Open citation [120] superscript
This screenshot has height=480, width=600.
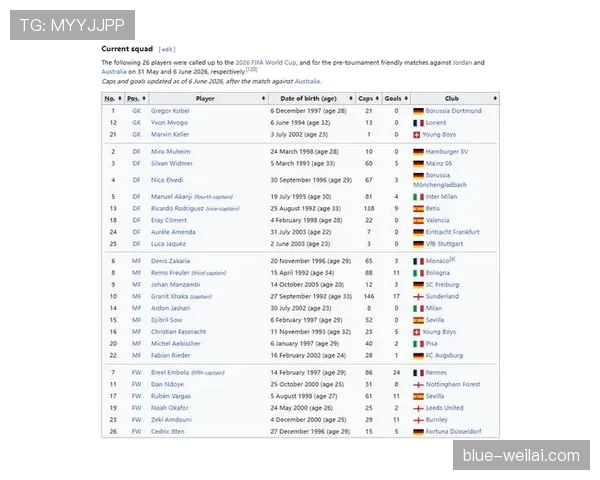pyautogui.click(x=251, y=69)
